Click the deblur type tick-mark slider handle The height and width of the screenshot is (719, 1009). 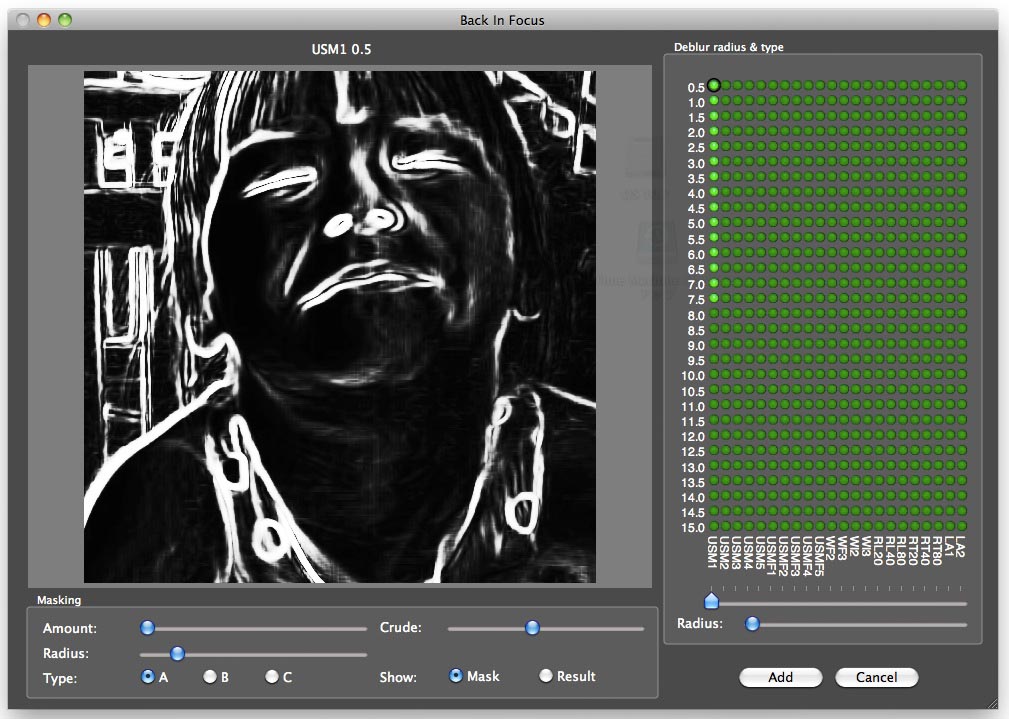tap(711, 600)
